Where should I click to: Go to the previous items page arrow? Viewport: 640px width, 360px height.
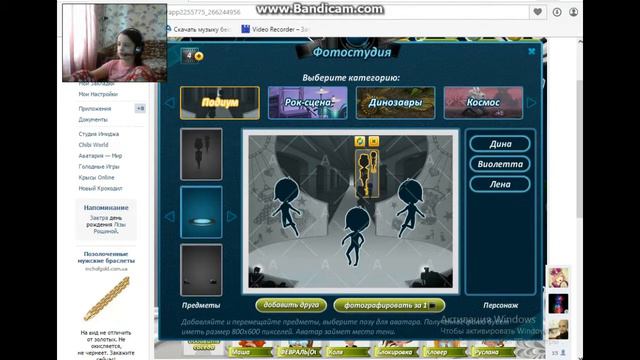[x=170, y=216]
